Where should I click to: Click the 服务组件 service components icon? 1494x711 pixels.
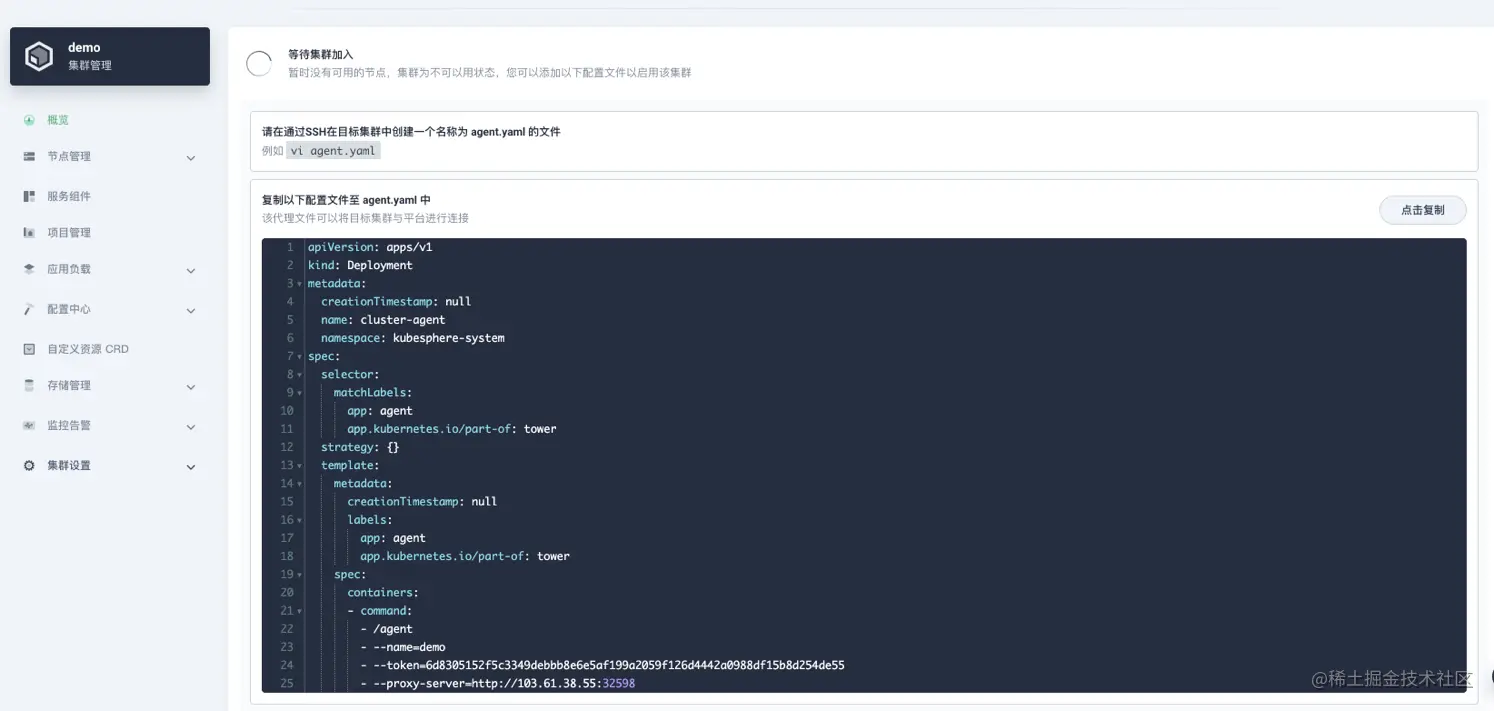[x=29, y=196]
